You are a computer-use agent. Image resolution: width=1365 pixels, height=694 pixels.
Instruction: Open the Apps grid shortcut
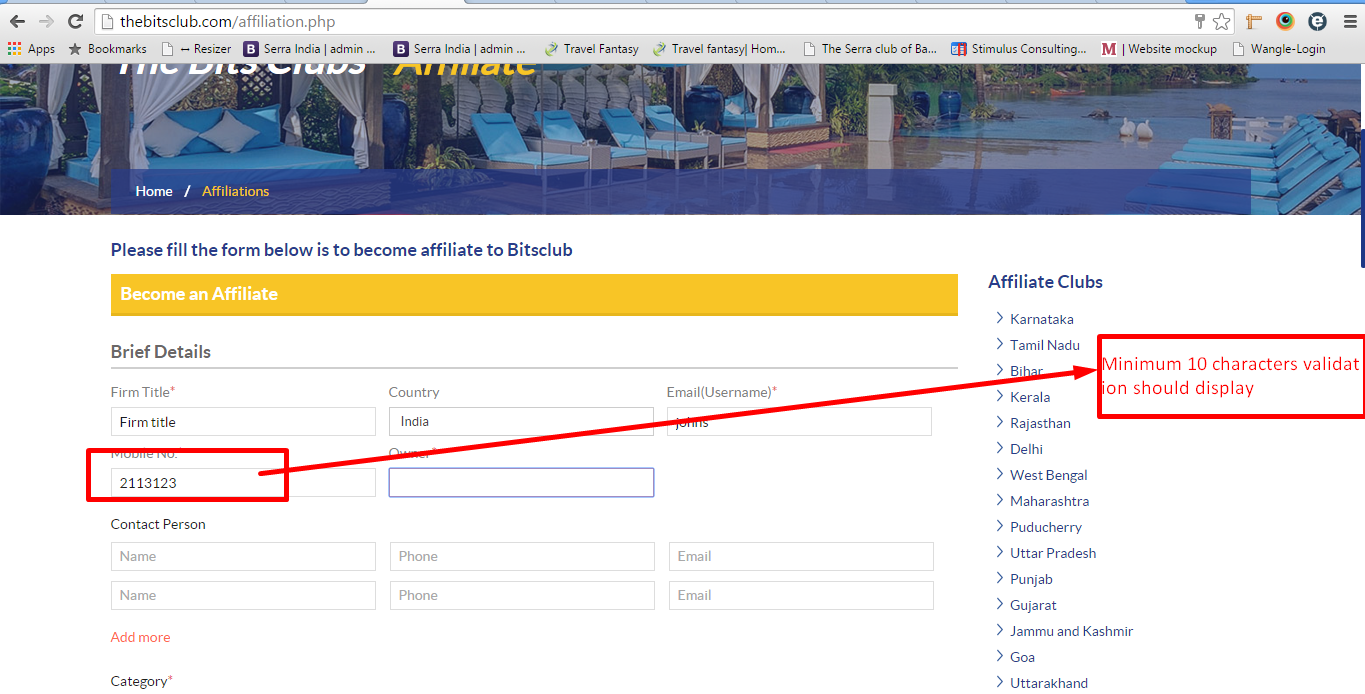31,49
